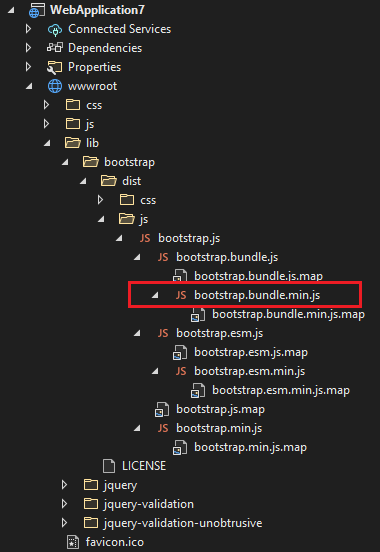The image size is (380, 552).
Task: Click the lib open-folder icon
Action: pos(73,143)
